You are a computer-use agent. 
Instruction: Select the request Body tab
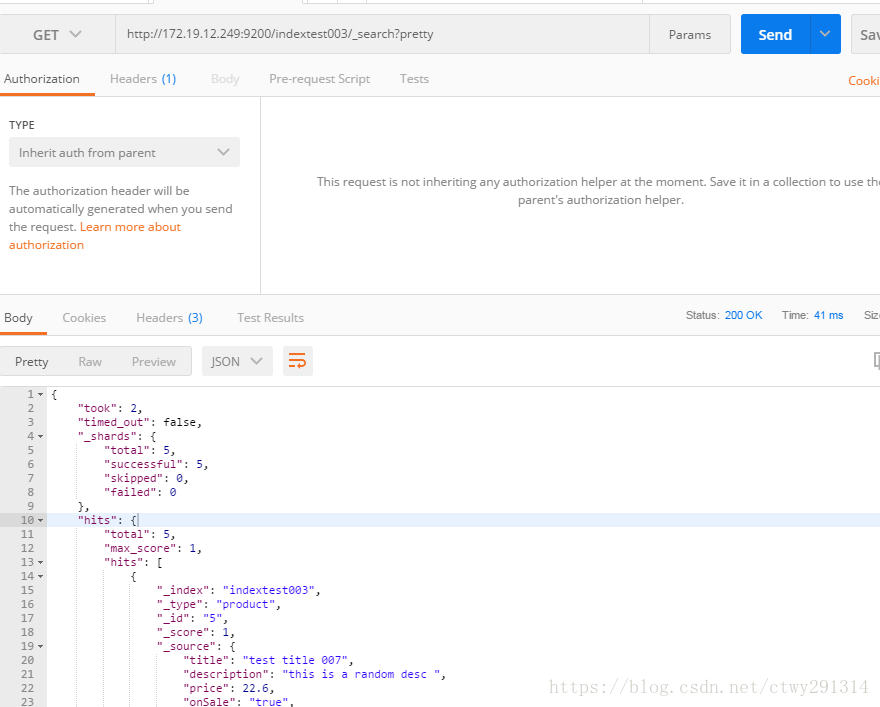coord(225,79)
